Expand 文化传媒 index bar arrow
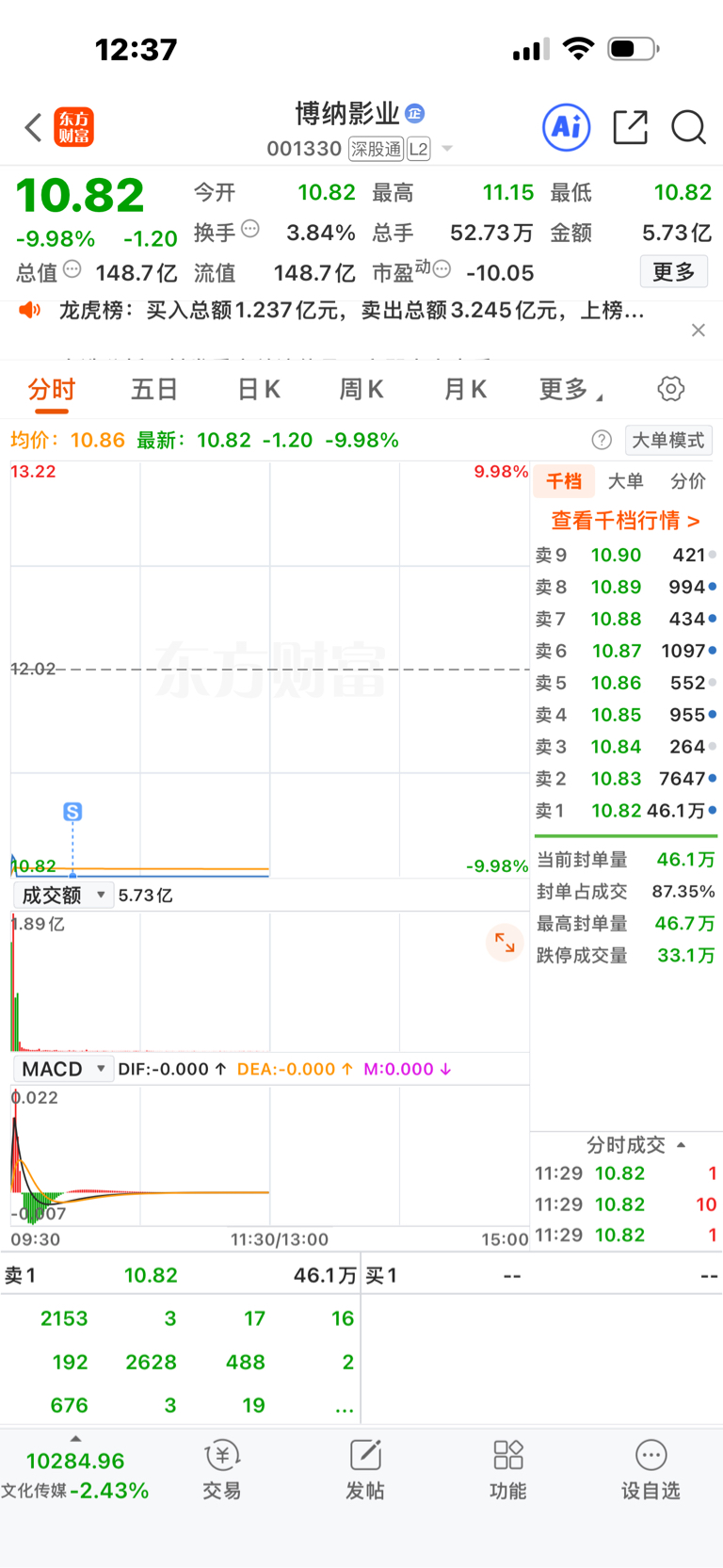This screenshot has width=723, height=1568. 75,1439
